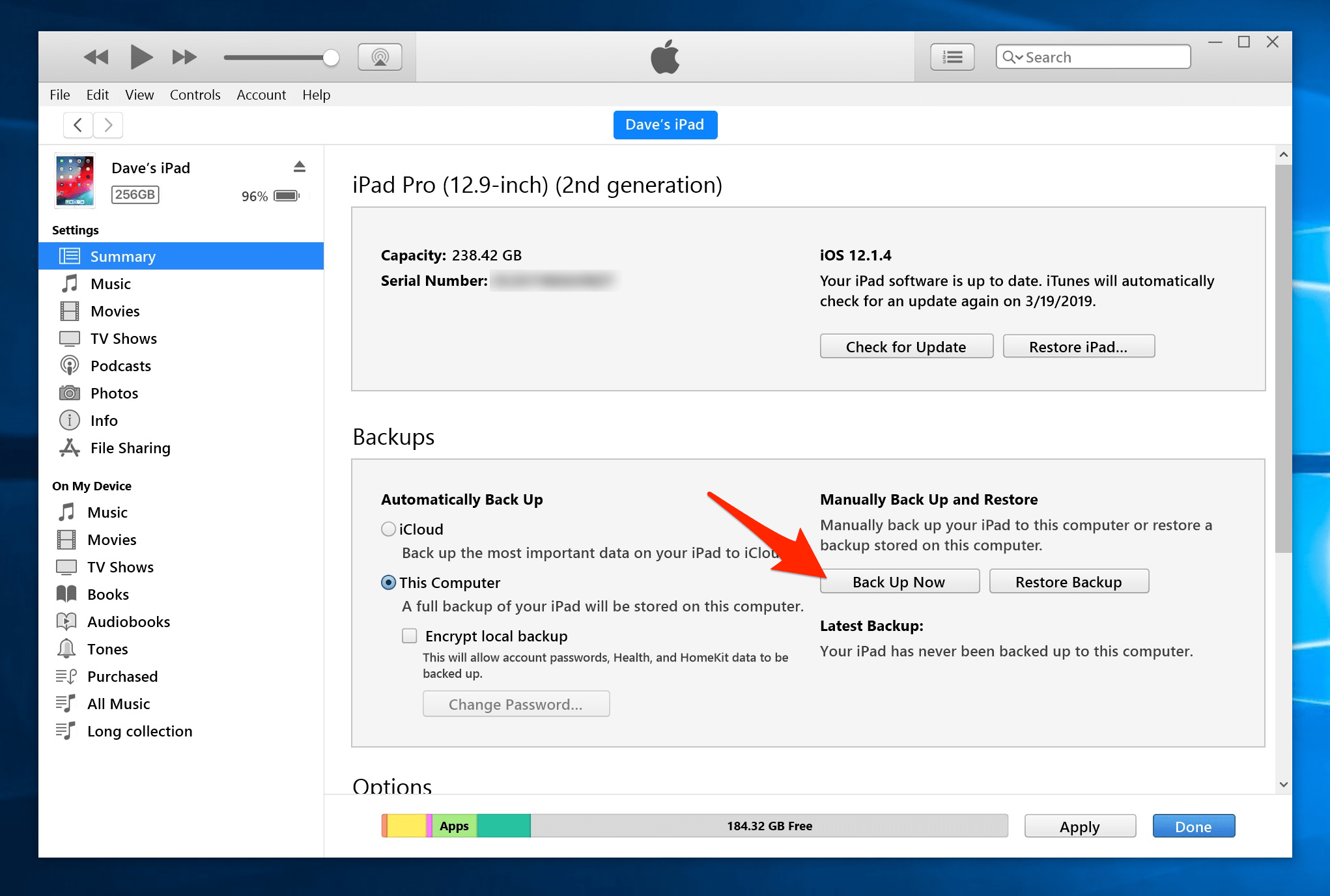
Task: Click the scroll down arrow
Action: [x=1283, y=785]
